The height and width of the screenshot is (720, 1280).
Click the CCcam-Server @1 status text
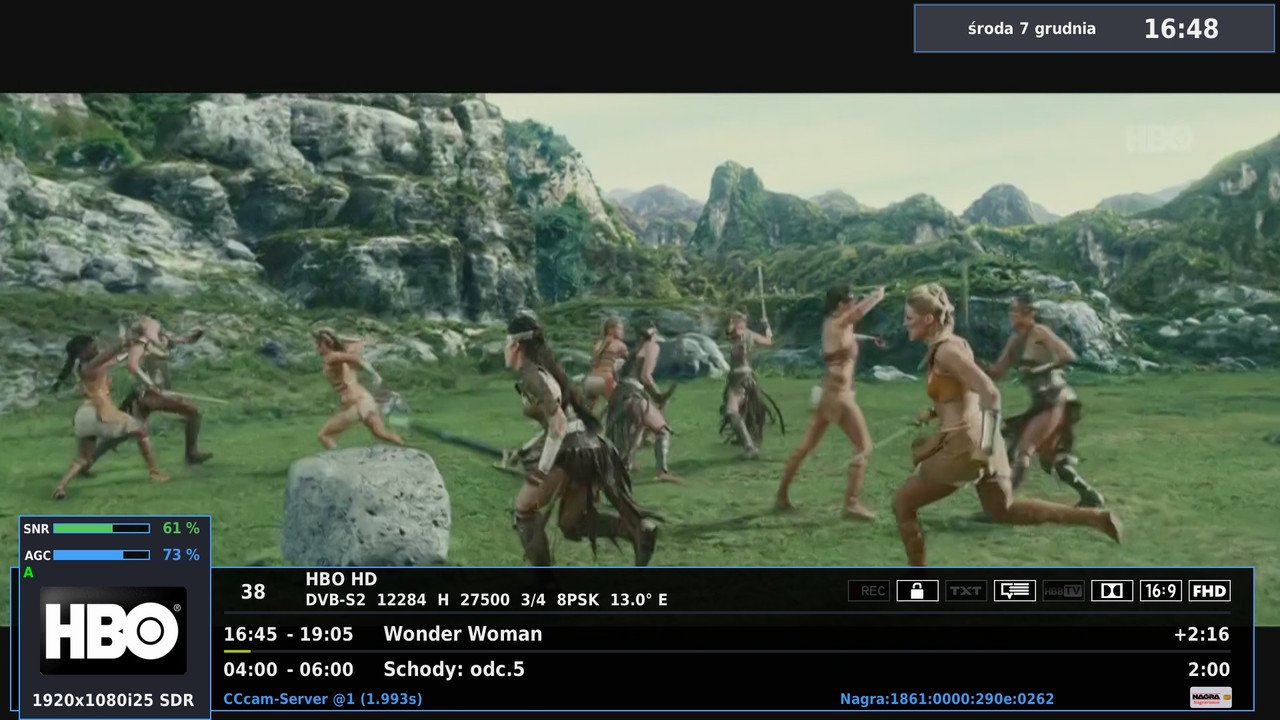coord(322,699)
